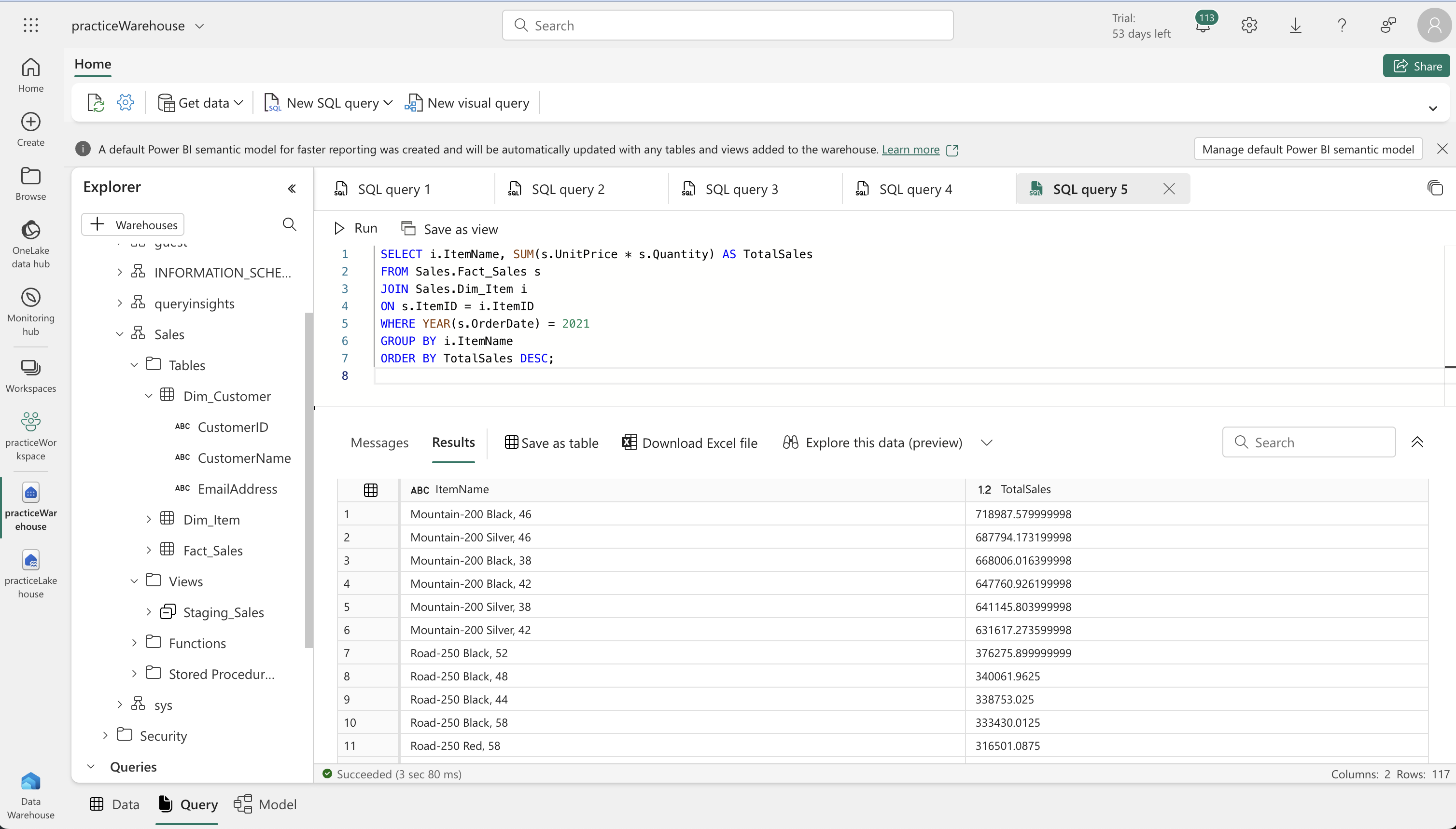The height and width of the screenshot is (829, 1456).
Task: Open the help question mark icon
Action: [x=1342, y=25]
